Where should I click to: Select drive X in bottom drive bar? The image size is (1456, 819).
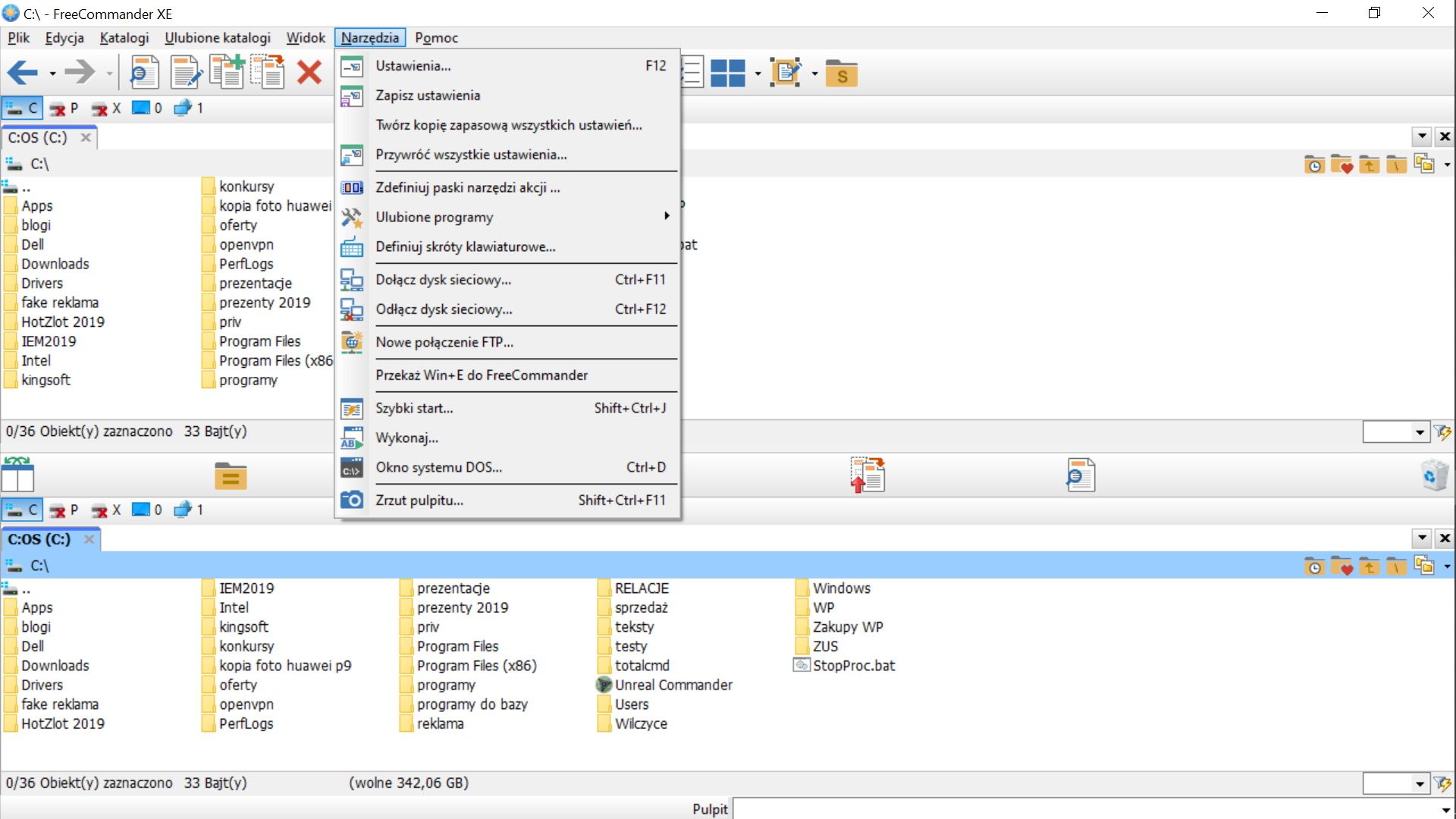click(106, 510)
